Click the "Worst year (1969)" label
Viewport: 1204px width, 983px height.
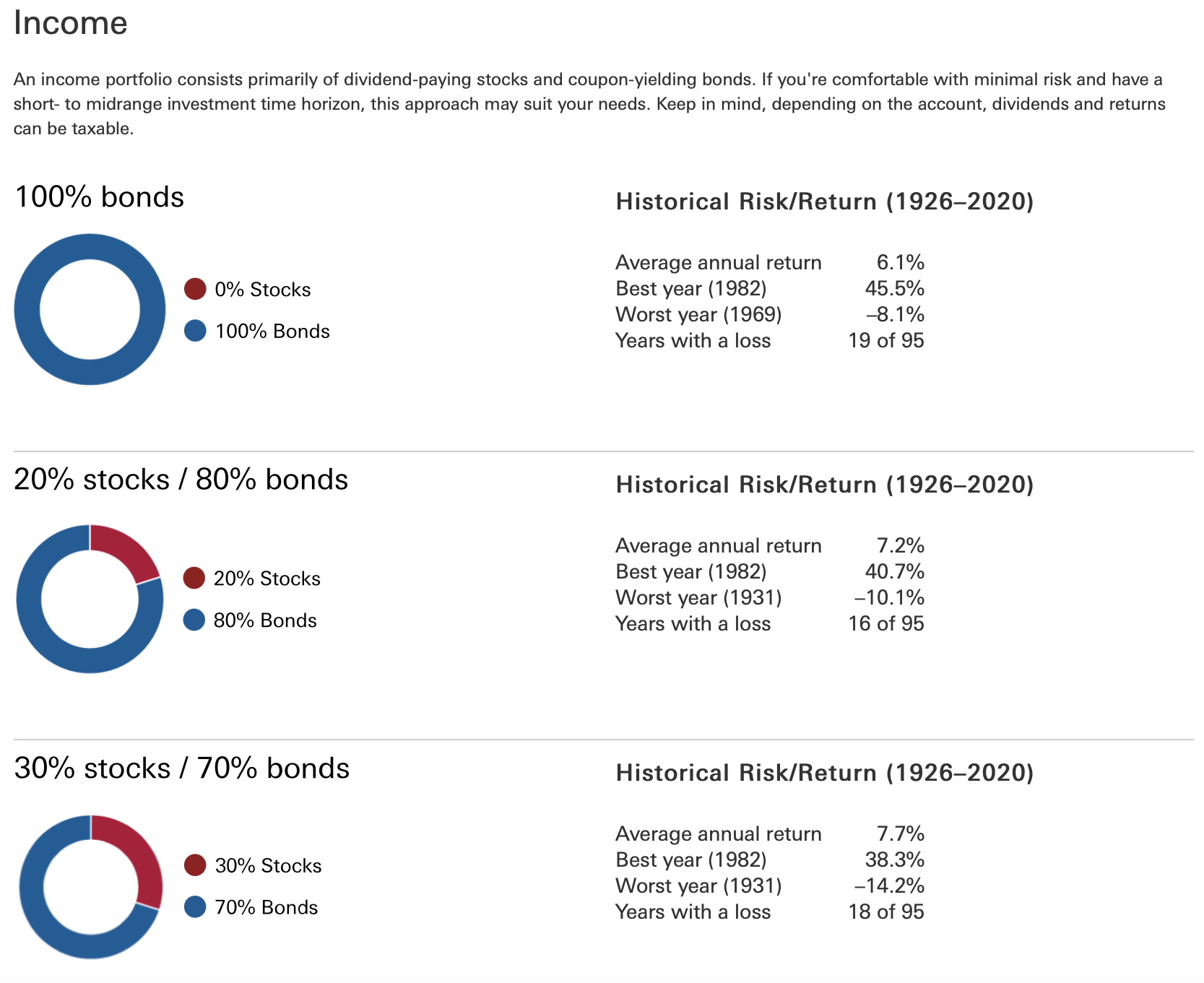[x=698, y=314]
